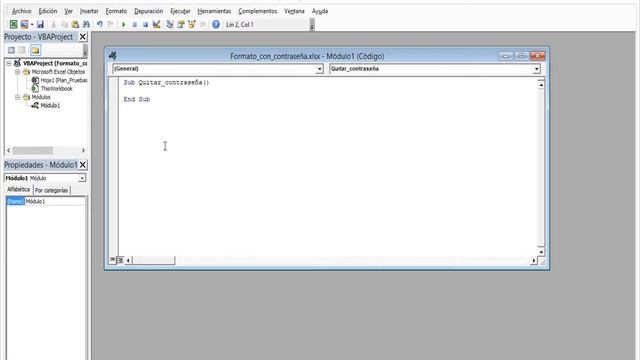Screen dimensions: 640x360
Task: Open the Ayuda menu
Action: click(320, 11)
